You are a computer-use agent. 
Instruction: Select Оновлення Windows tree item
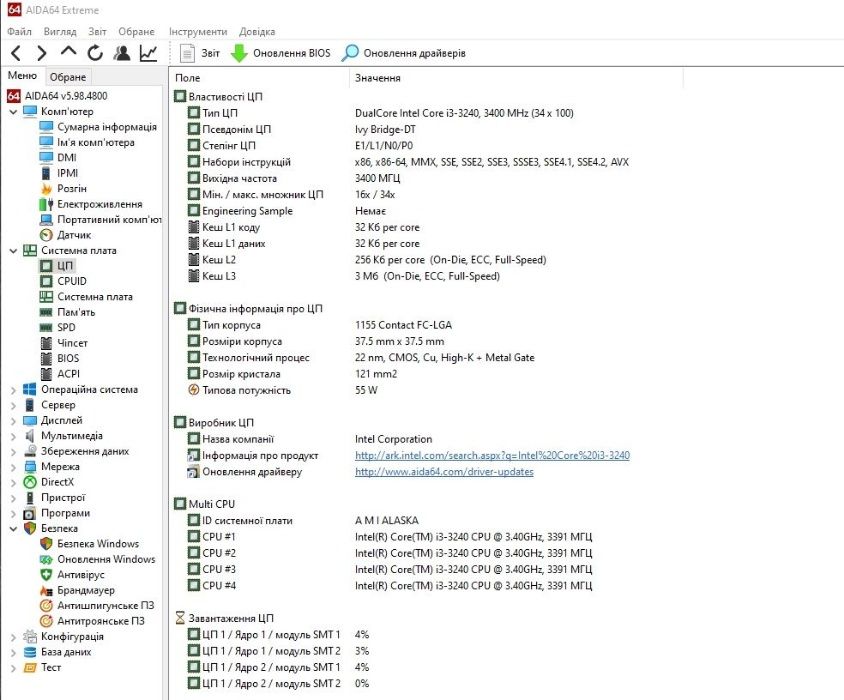(97, 559)
